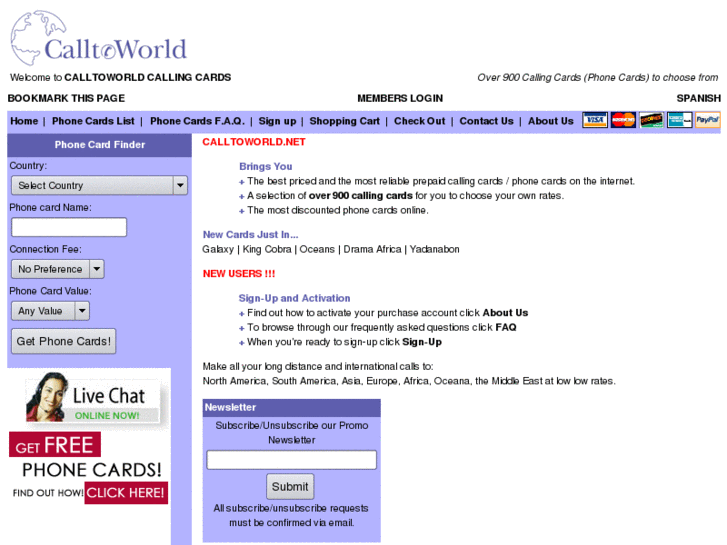Screen dimensions: 727x545
Task: Open the Select Country dropdown
Action: (99, 186)
